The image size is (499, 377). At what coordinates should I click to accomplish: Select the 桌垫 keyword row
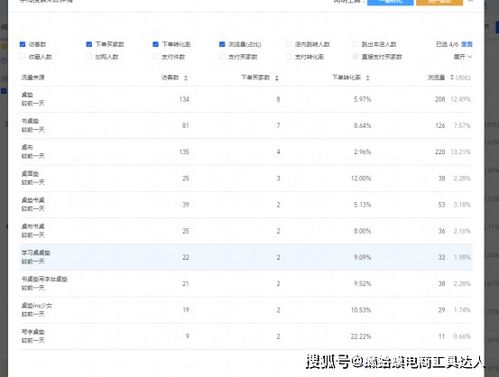pyautogui.click(x=246, y=99)
